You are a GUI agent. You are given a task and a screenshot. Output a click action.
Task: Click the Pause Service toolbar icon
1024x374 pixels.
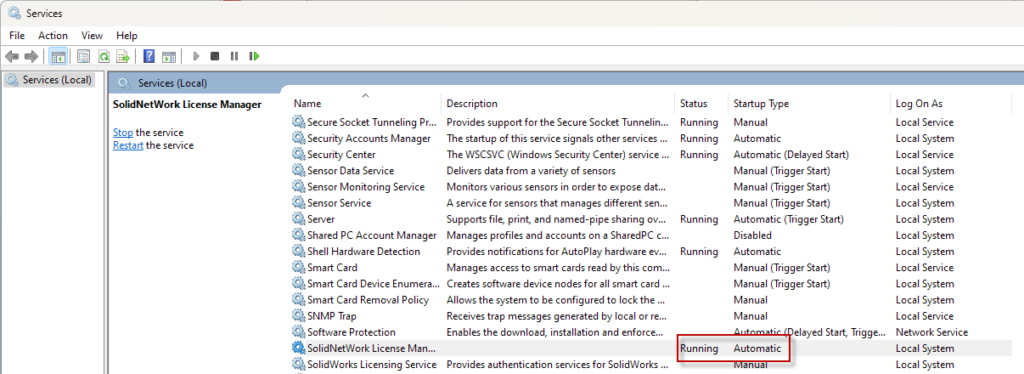click(234, 57)
